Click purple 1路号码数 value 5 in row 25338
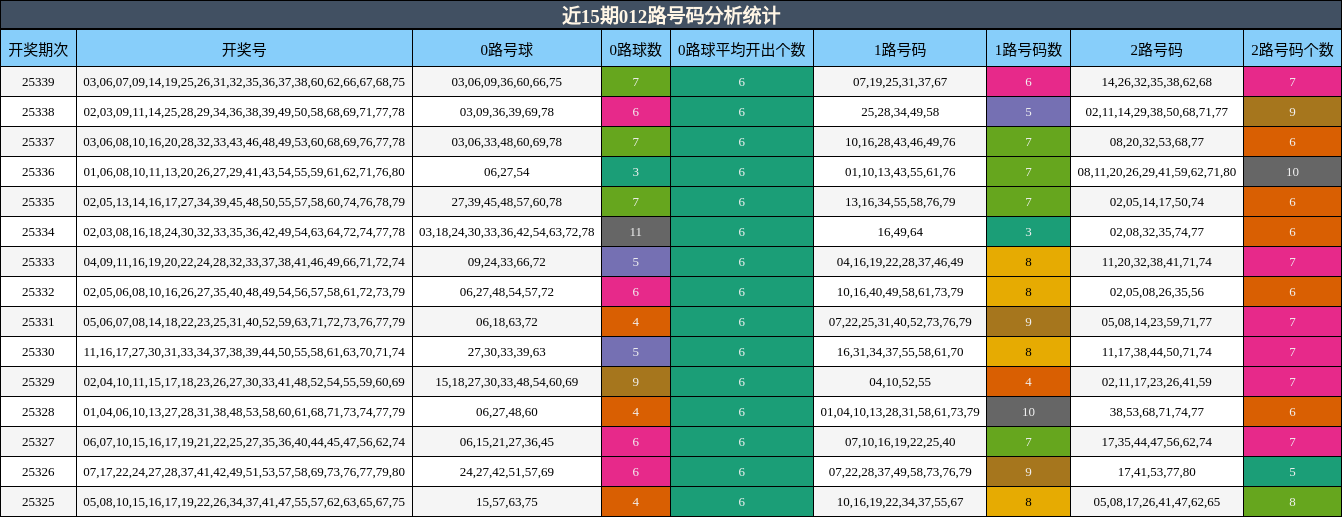The image size is (1342, 517). (x=1028, y=112)
